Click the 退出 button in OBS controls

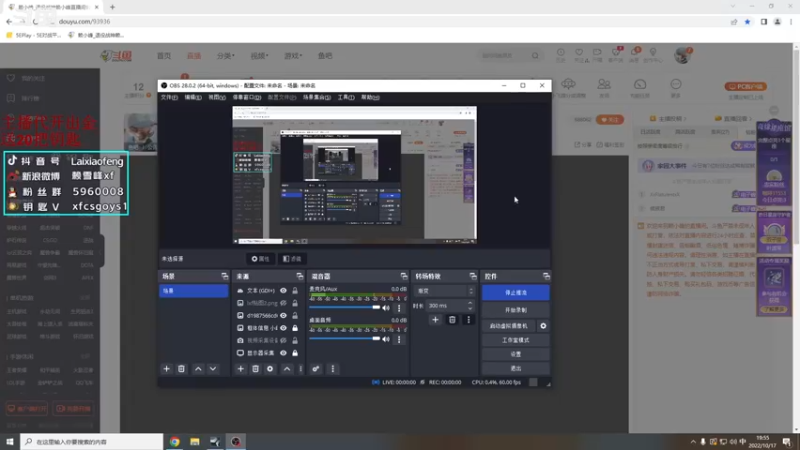[x=516, y=368]
